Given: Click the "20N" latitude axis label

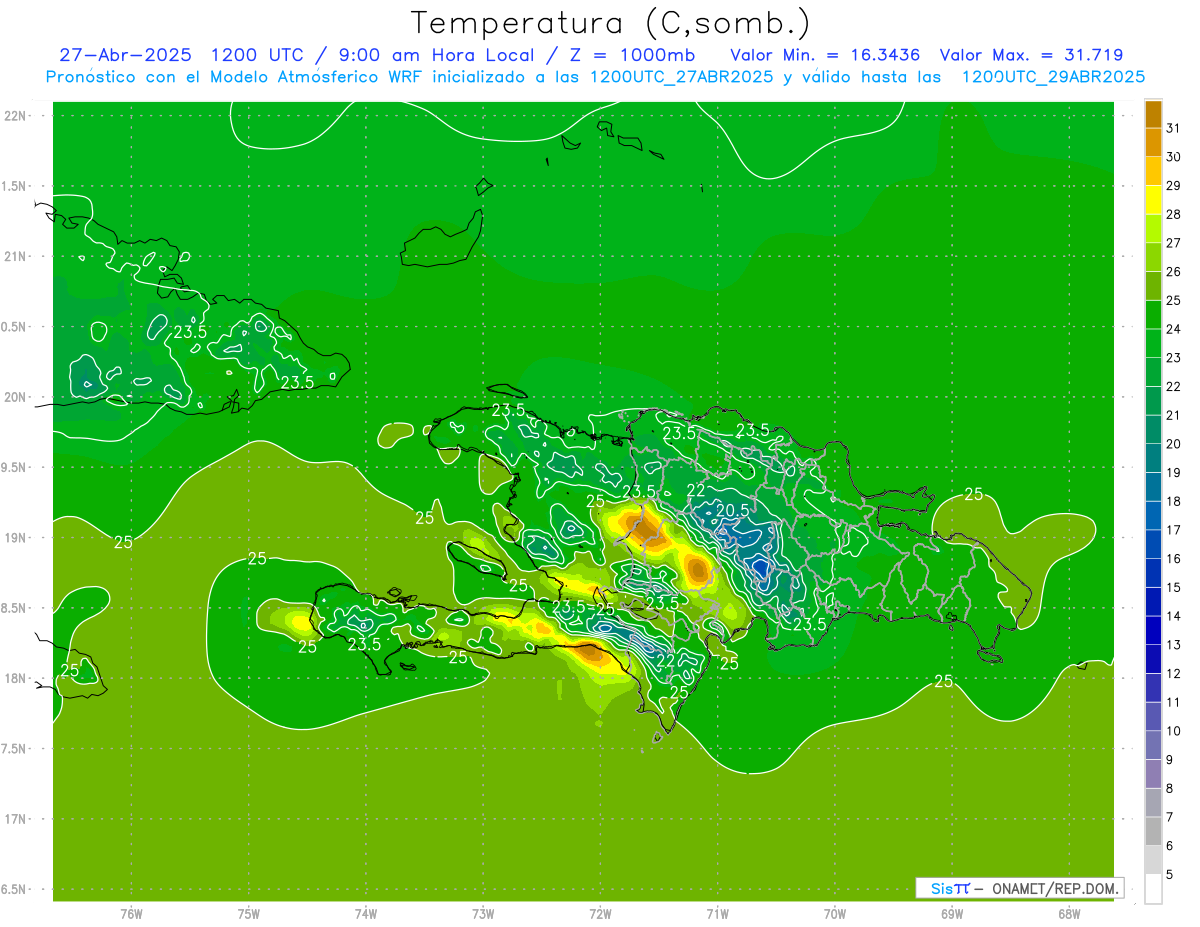Looking at the screenshot, I should pos(16,397).
